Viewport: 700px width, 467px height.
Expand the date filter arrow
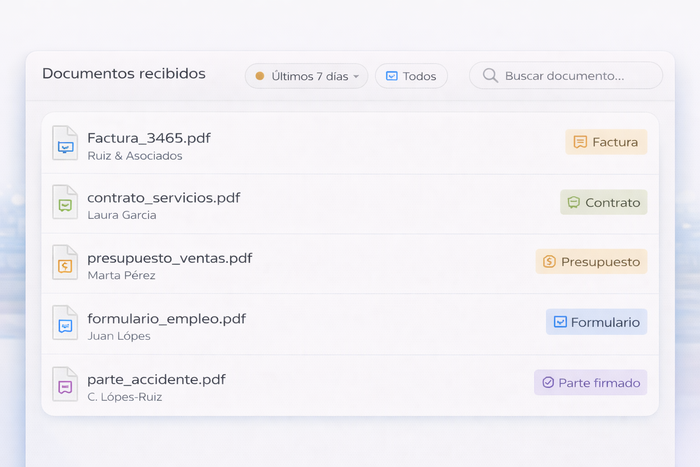click(356, 76)
